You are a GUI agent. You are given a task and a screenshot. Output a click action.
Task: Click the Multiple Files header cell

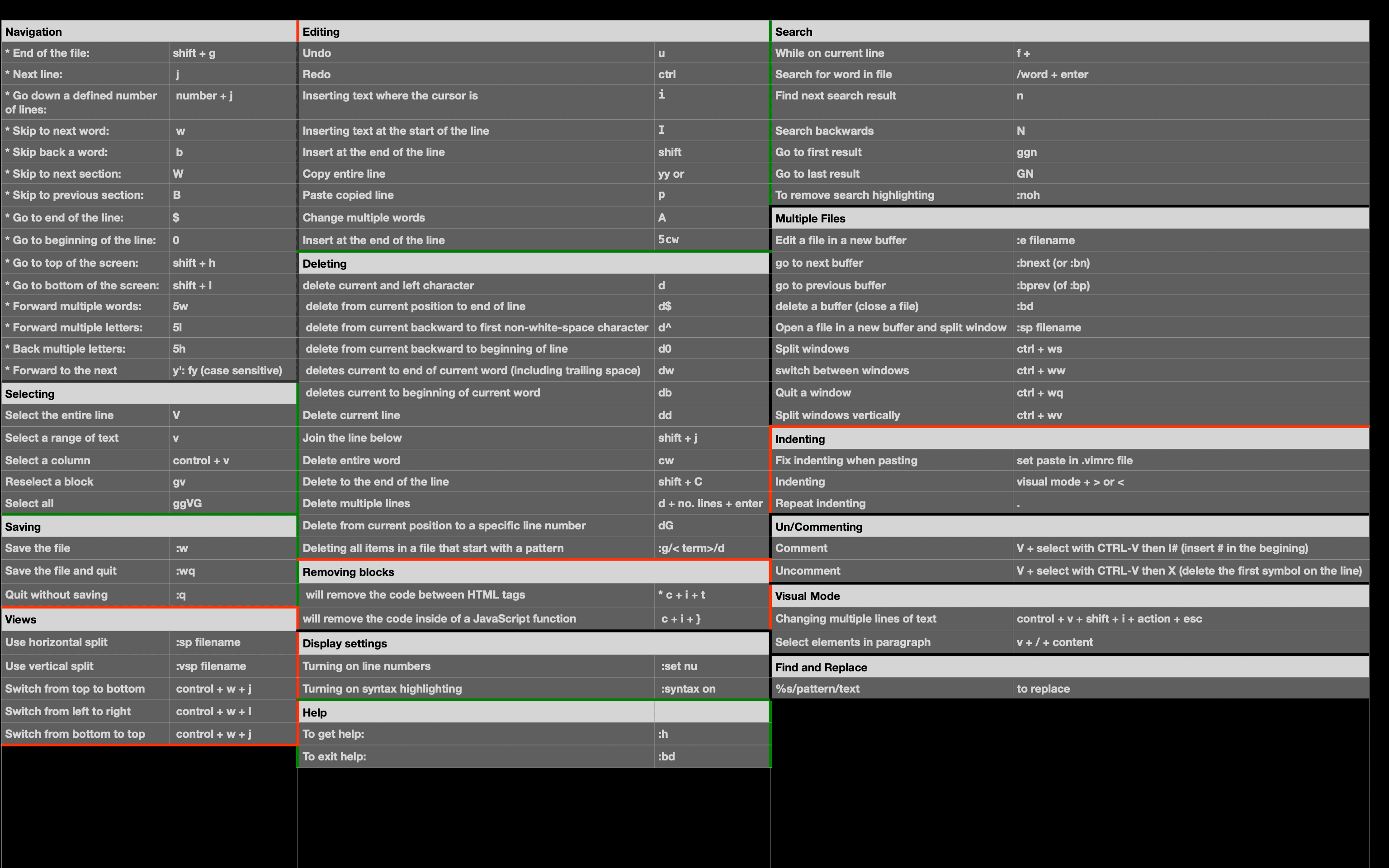point(810,219)
